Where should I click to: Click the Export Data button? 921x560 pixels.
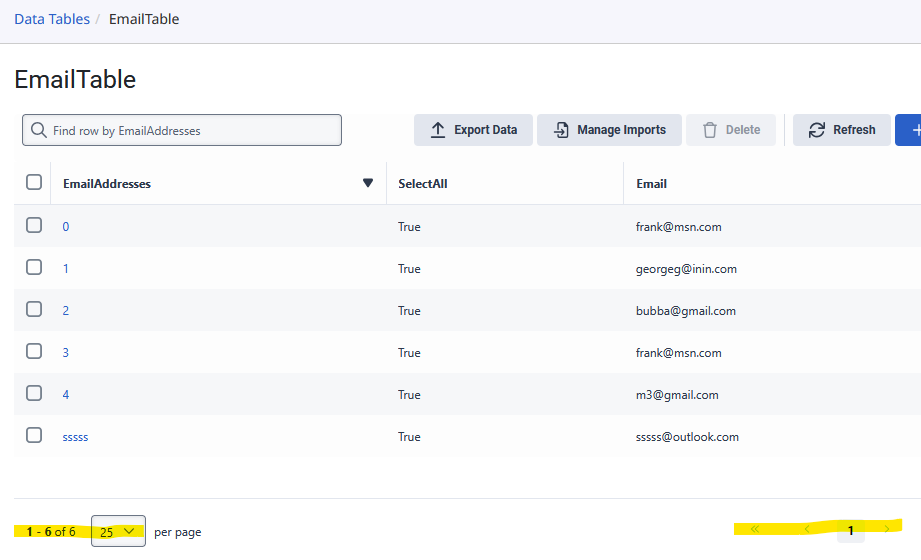tap(473, 130)
